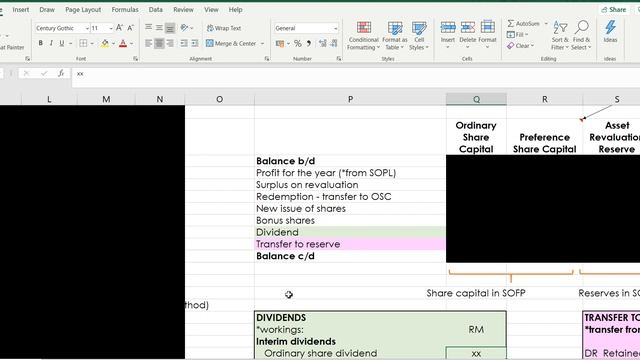Screen dimensions: 640x360
Task: Open Conditional Formatting
Action: 363,36
